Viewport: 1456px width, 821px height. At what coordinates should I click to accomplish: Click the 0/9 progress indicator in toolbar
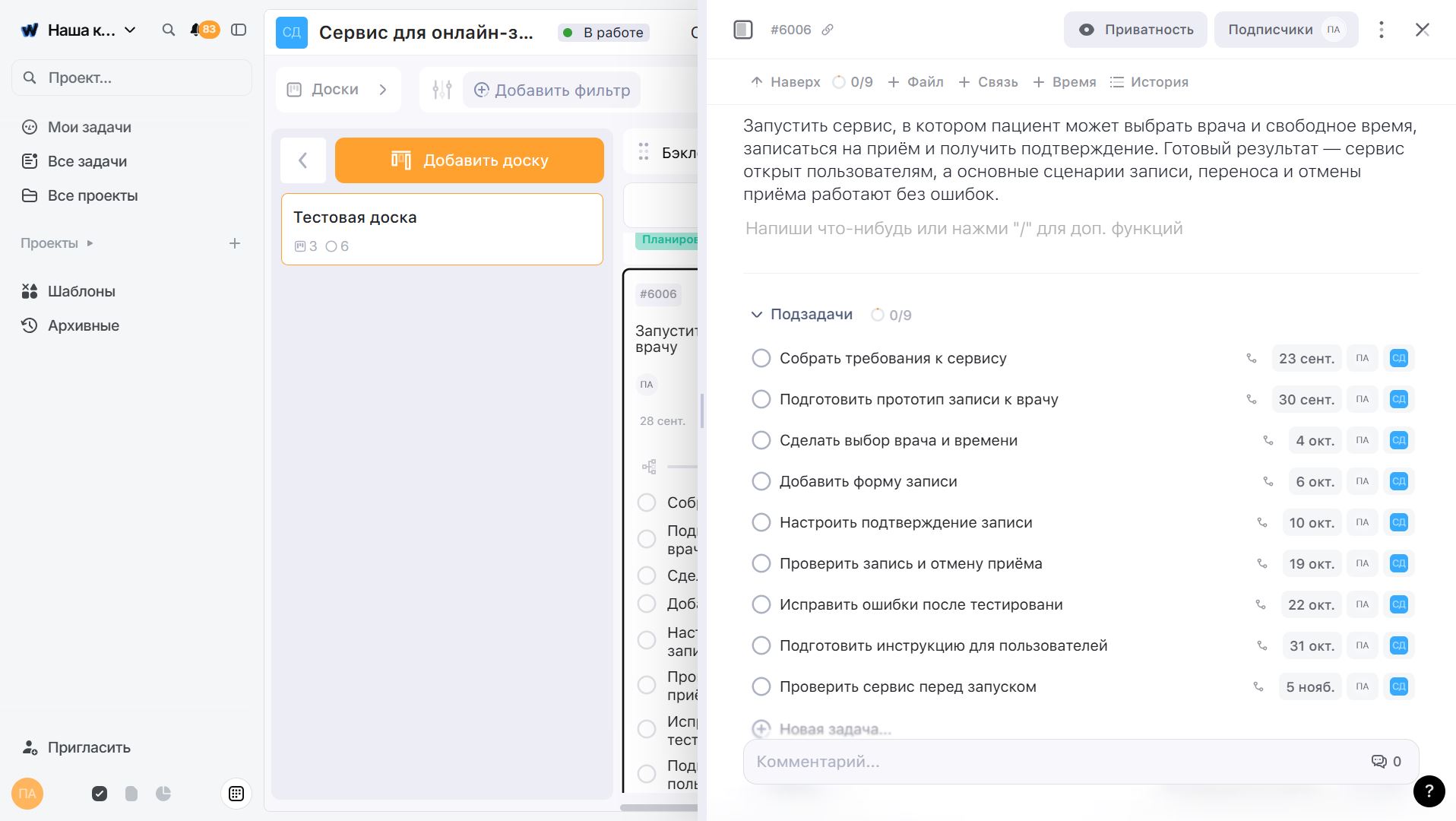[853, 82]
